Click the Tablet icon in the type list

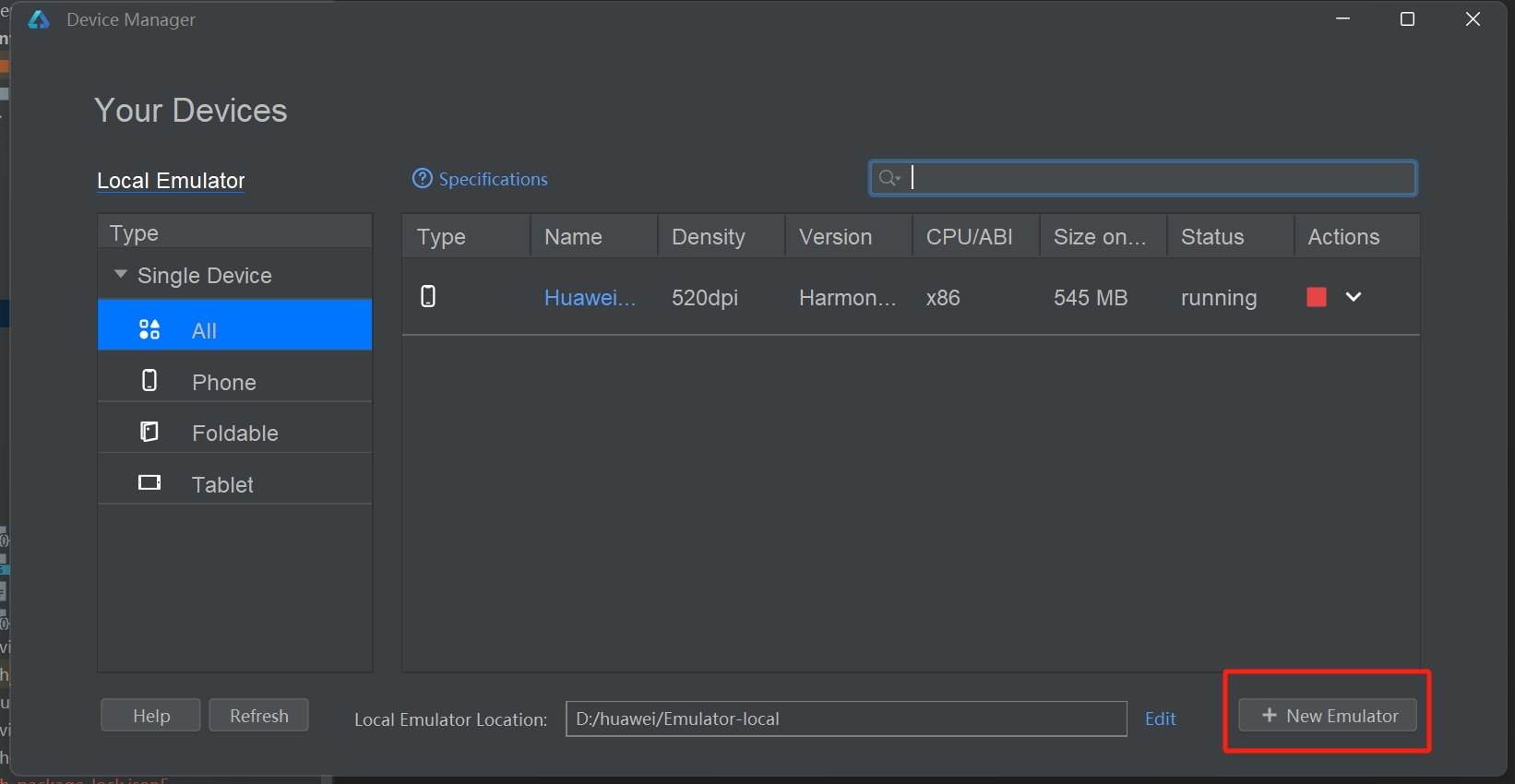[149, 482]
